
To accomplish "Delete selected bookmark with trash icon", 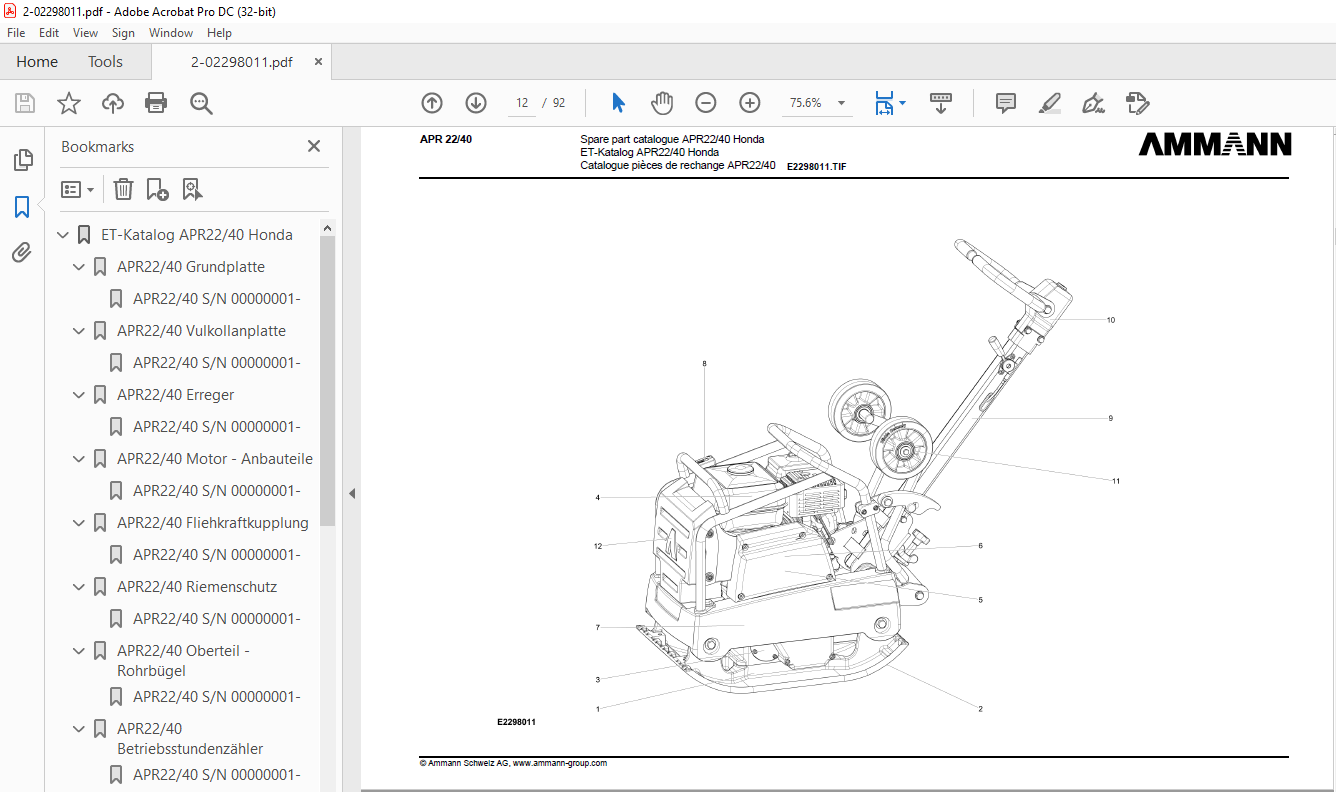I will [x=123, y=189].
